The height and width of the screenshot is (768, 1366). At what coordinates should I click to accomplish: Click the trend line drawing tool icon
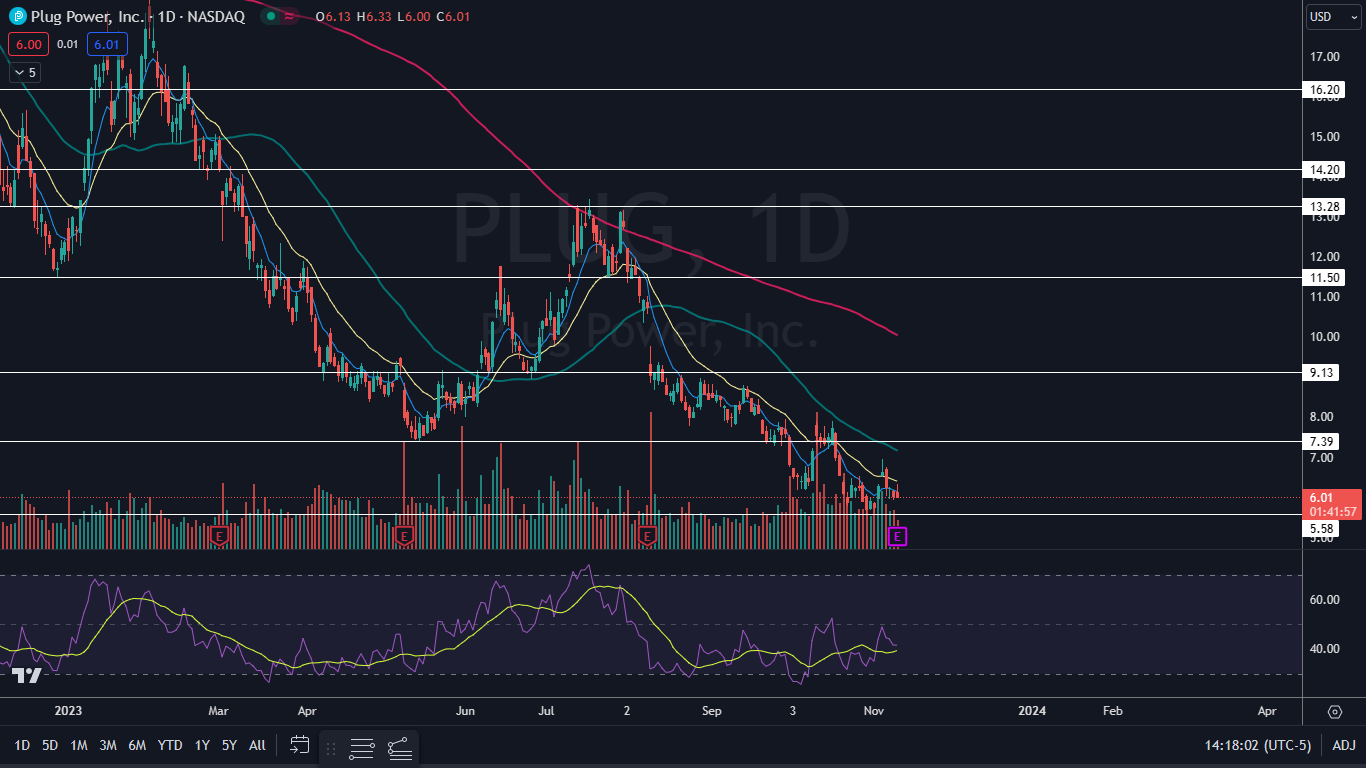[400, 747]
